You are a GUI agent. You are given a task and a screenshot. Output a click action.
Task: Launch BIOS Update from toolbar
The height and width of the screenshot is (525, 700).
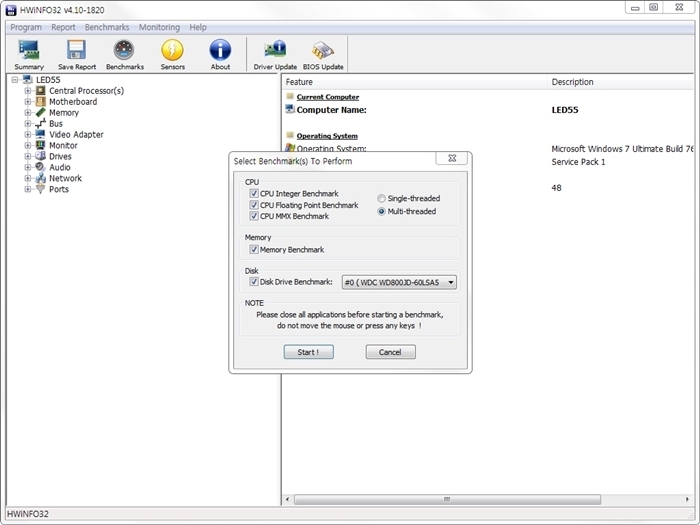coord(323,50)
